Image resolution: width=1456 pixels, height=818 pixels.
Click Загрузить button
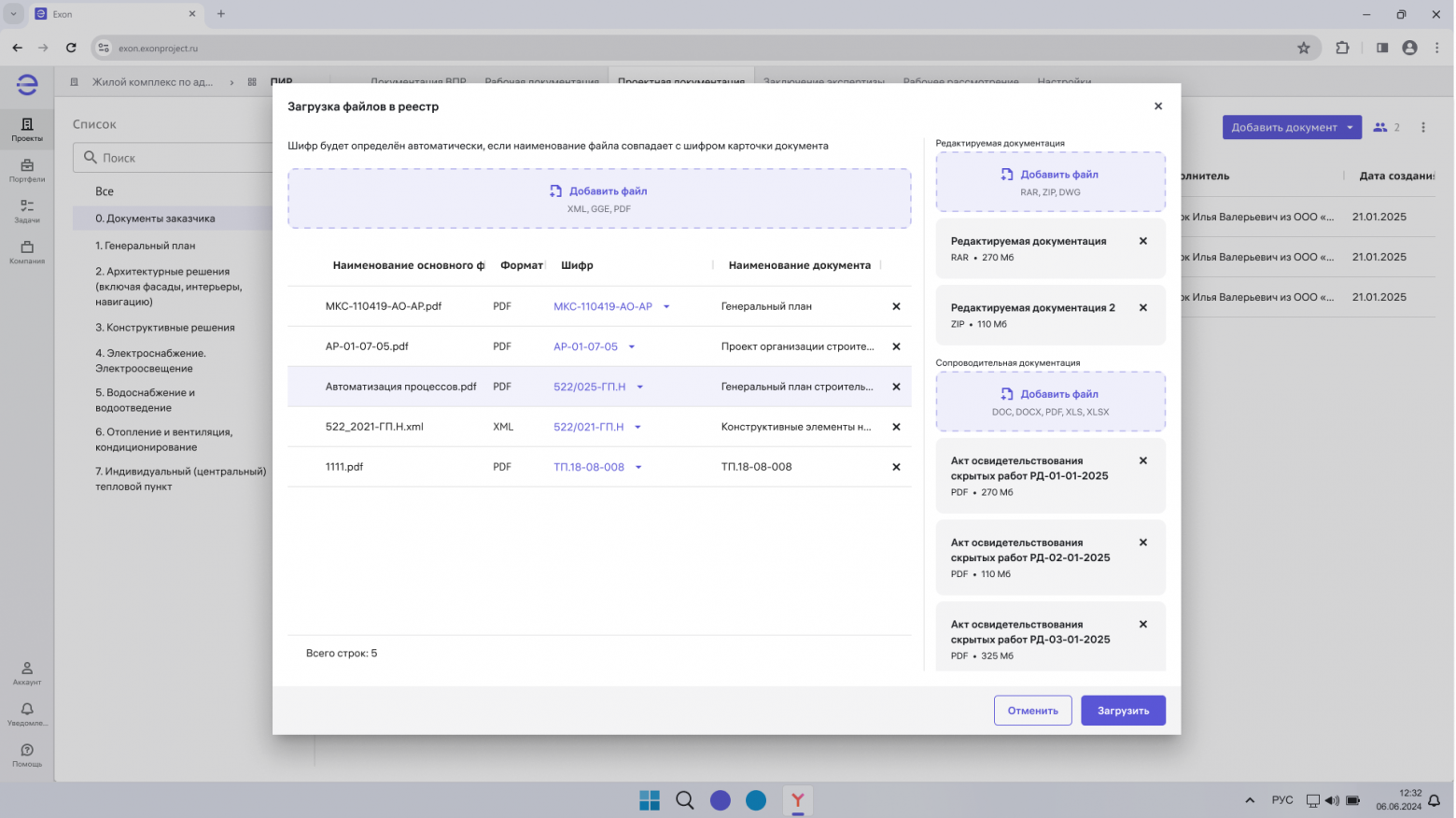(1123, 711)
